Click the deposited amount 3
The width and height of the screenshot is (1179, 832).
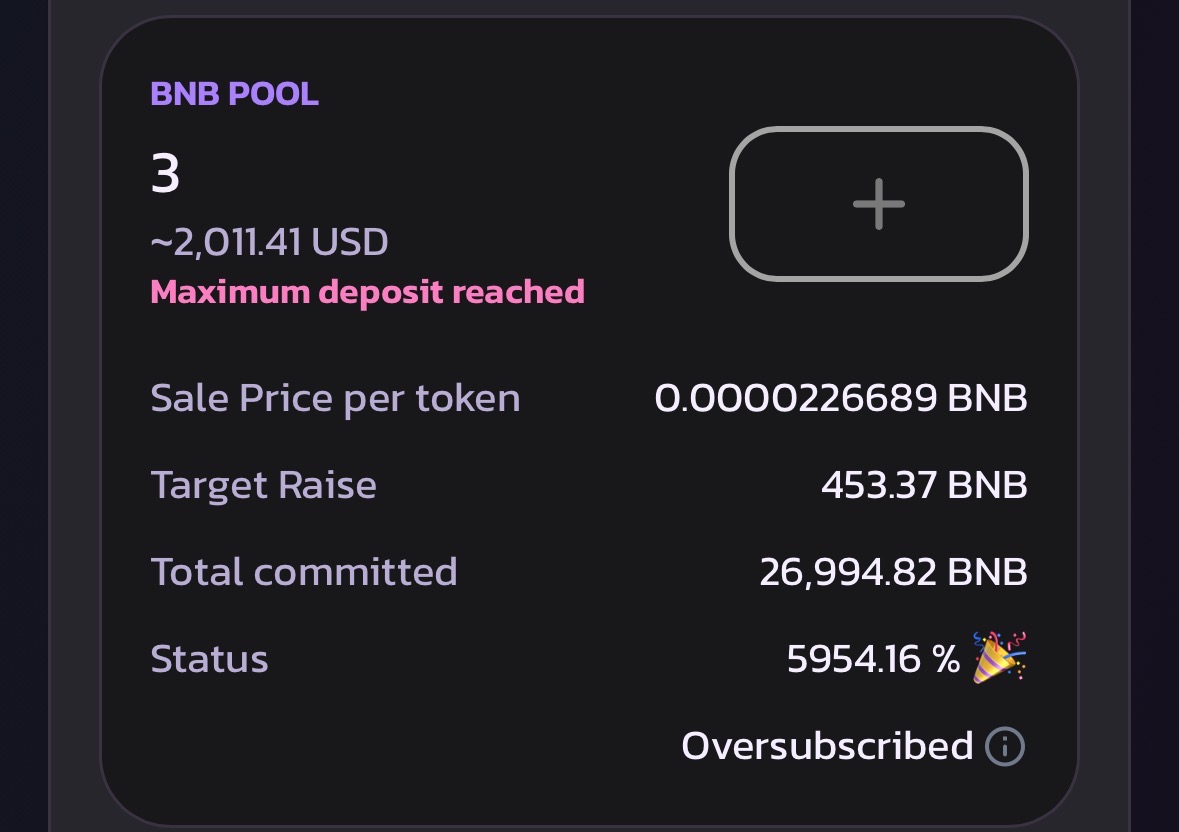165,174
